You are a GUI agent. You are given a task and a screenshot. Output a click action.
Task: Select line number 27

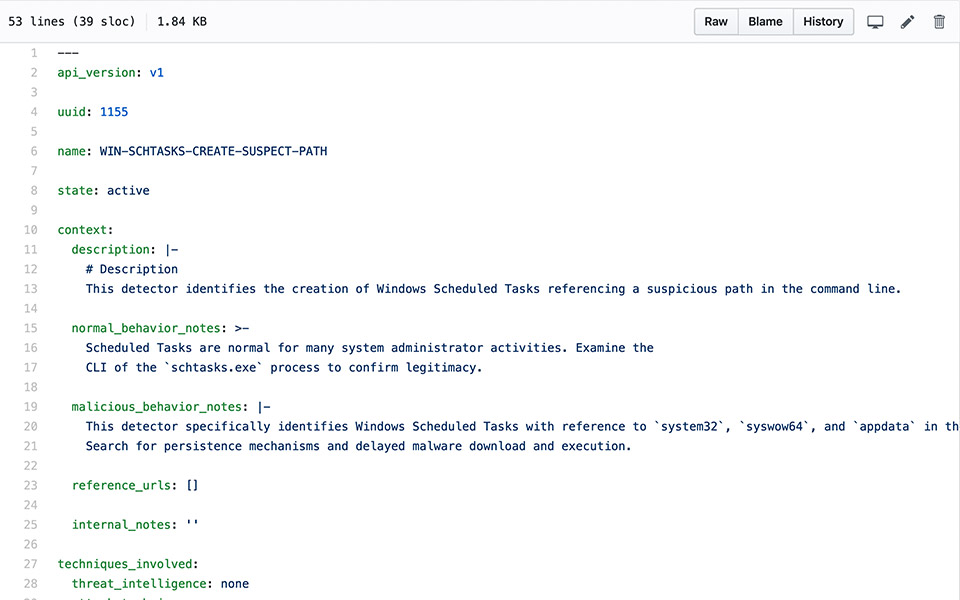(x=31, y=564)
